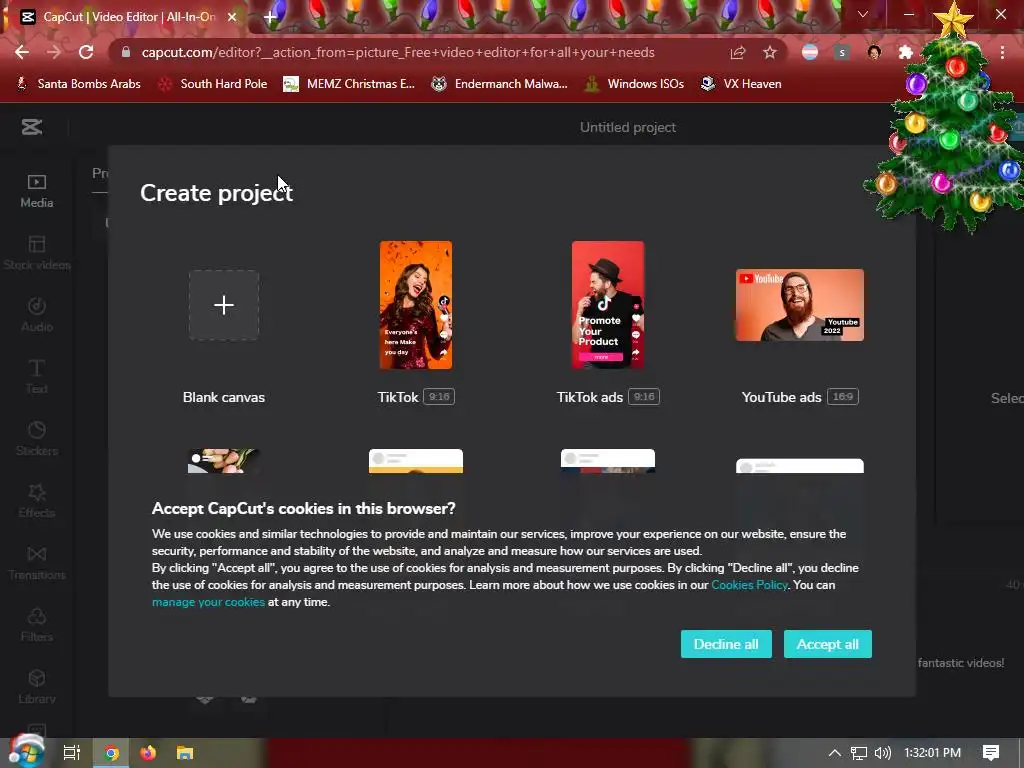Open the Filters sidebar panel
1024x768 pixels.
(37, 625)
